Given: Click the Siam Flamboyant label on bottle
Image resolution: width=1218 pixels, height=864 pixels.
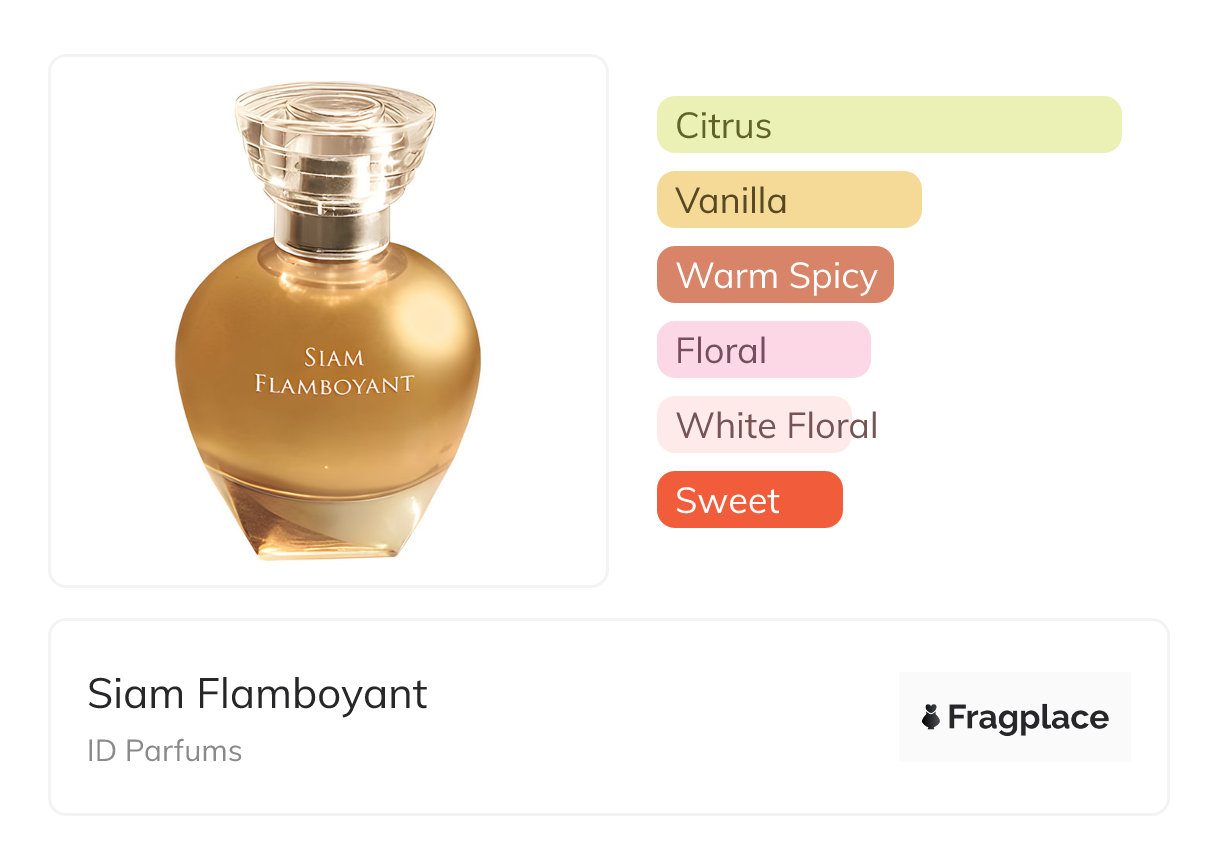Looking at the screenshot, I should click(334, 371).
